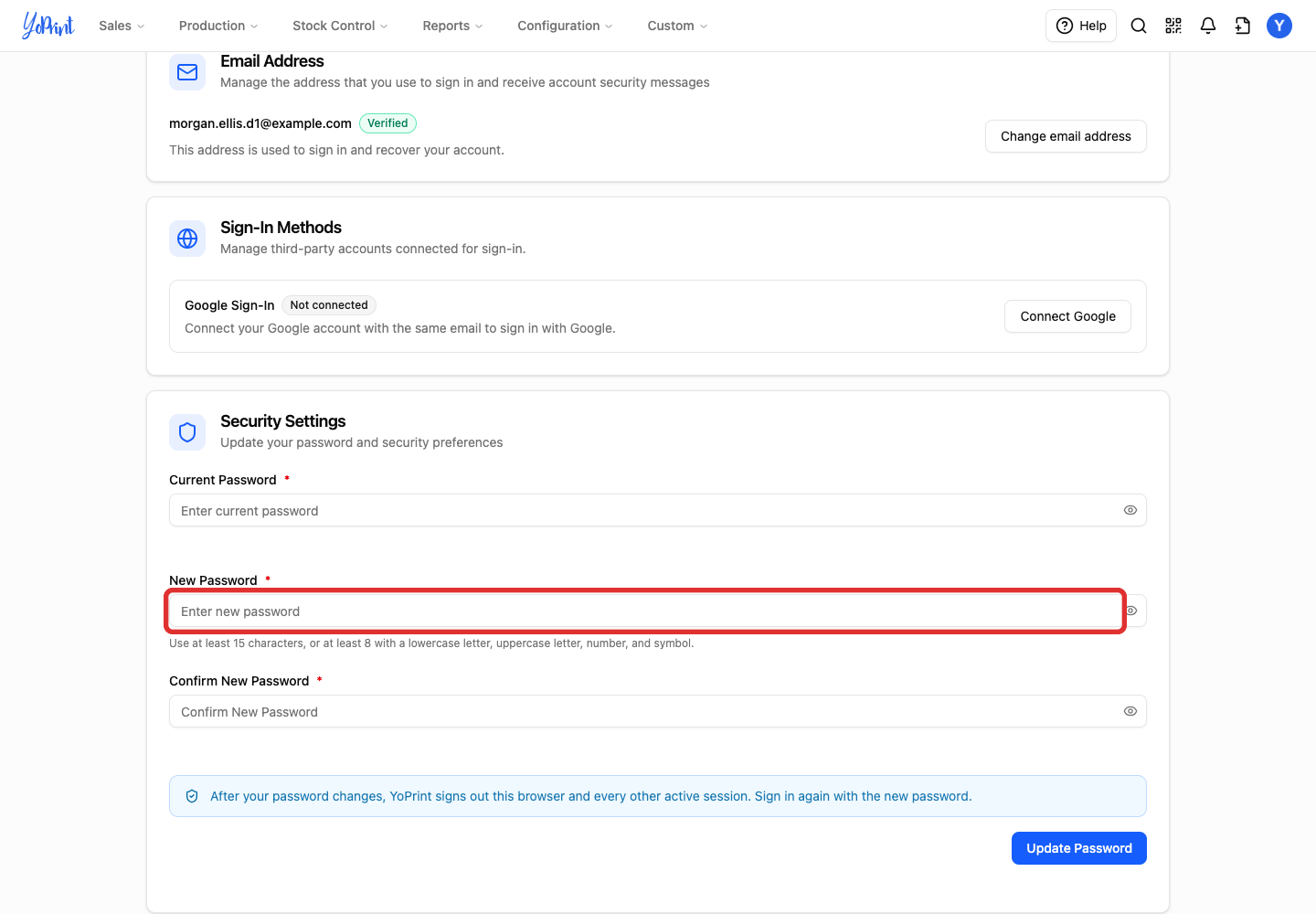Open the user avatar Y menu
The image size is (1316, 914).
click(x=1279, y=26)
